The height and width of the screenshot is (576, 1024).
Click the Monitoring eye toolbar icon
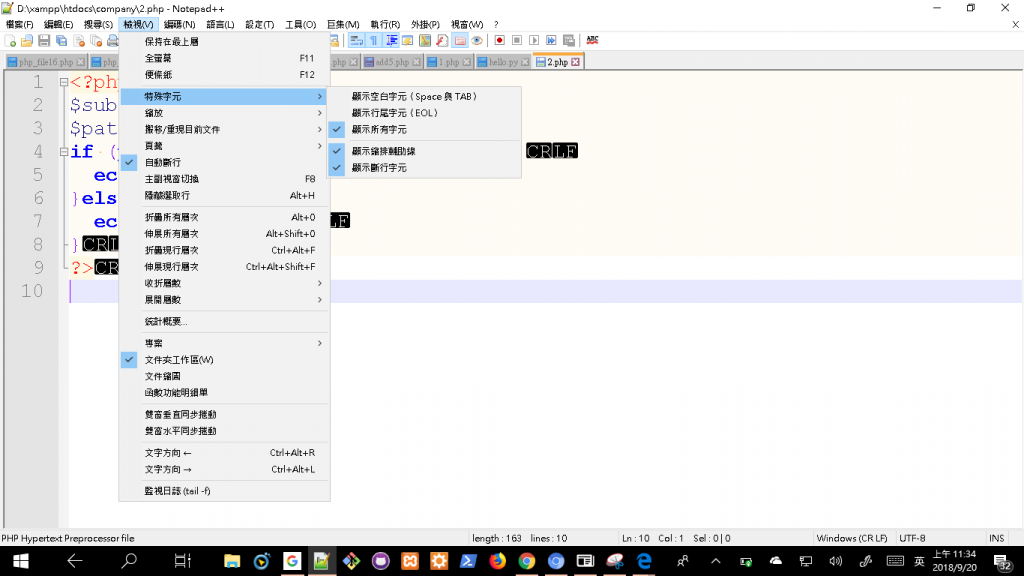(477, 40)
